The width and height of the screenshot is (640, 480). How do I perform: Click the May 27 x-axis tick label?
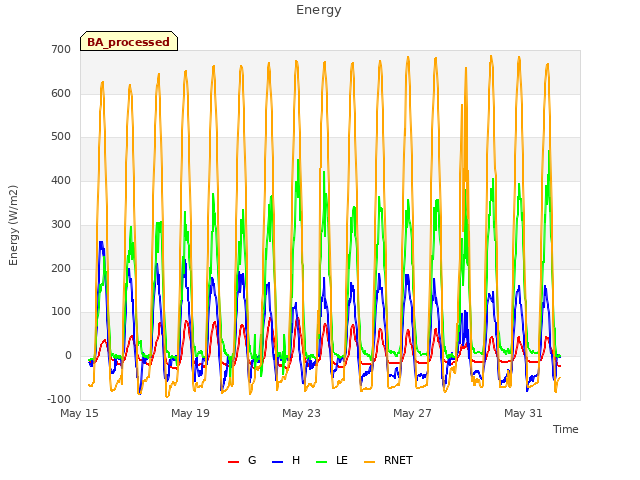point(412,413)
